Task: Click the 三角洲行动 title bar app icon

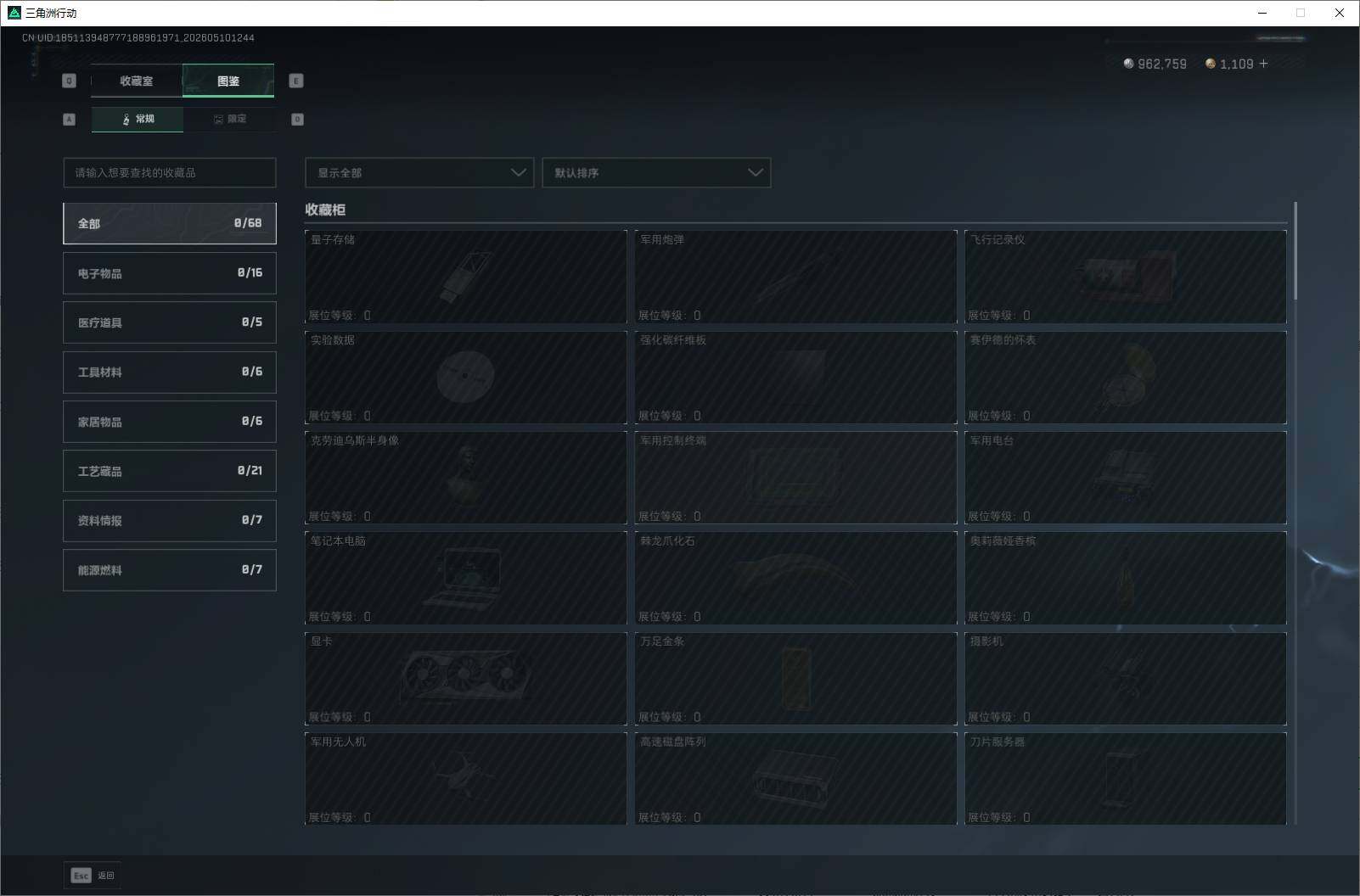Action: click(14, 13)
